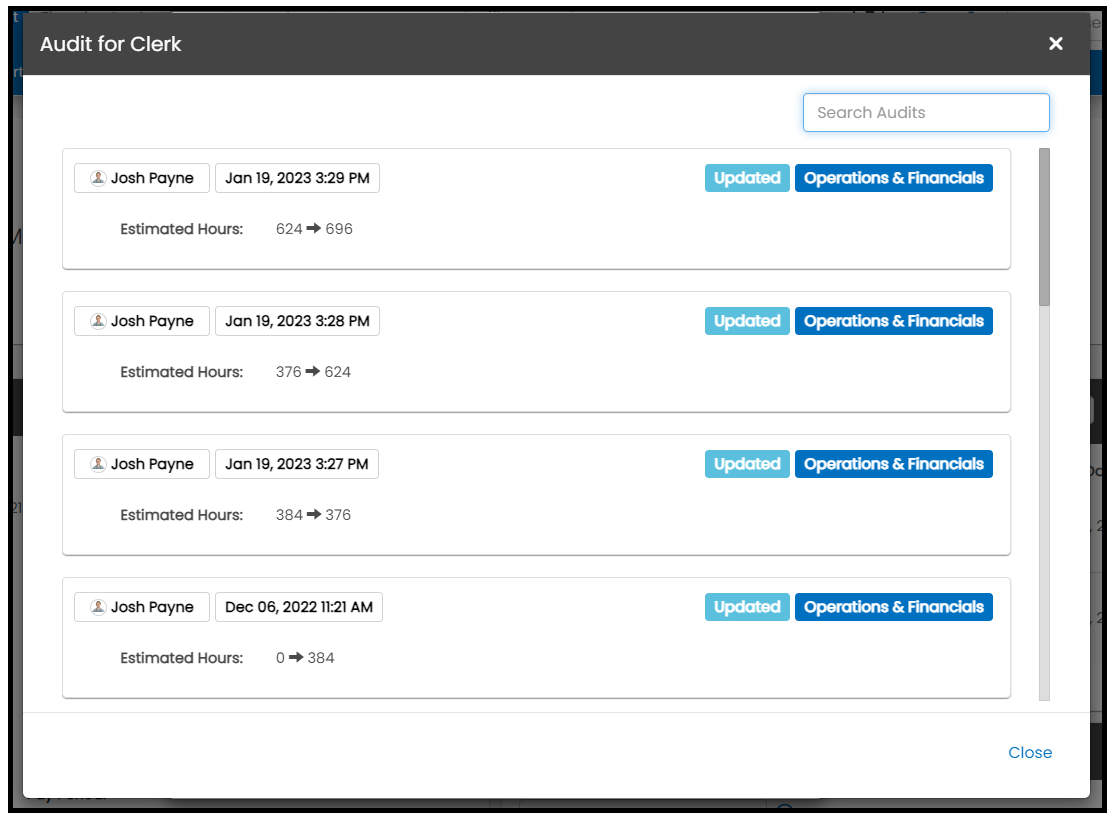Screen dimensions: 1117x819
Task: Click Josh Payne user chip on the 3:27 PM entry
Action: tap(142, 464)
